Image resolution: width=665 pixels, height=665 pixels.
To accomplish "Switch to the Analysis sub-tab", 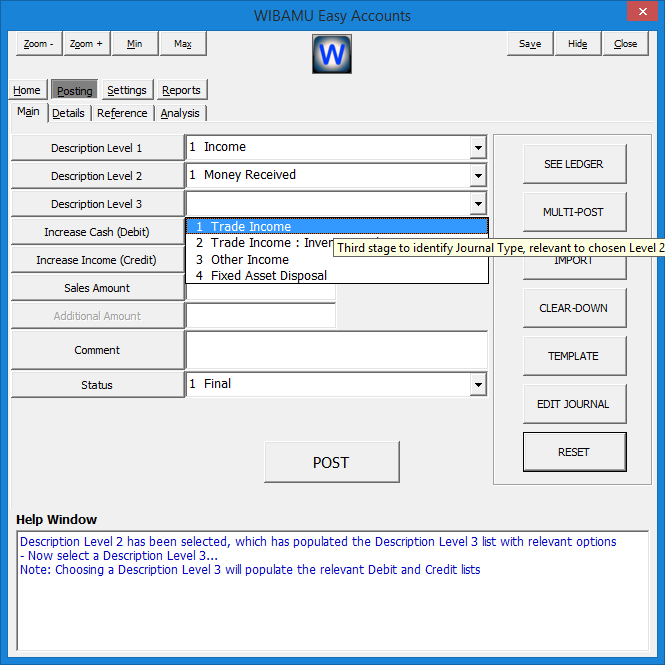I will coord(180,113).
